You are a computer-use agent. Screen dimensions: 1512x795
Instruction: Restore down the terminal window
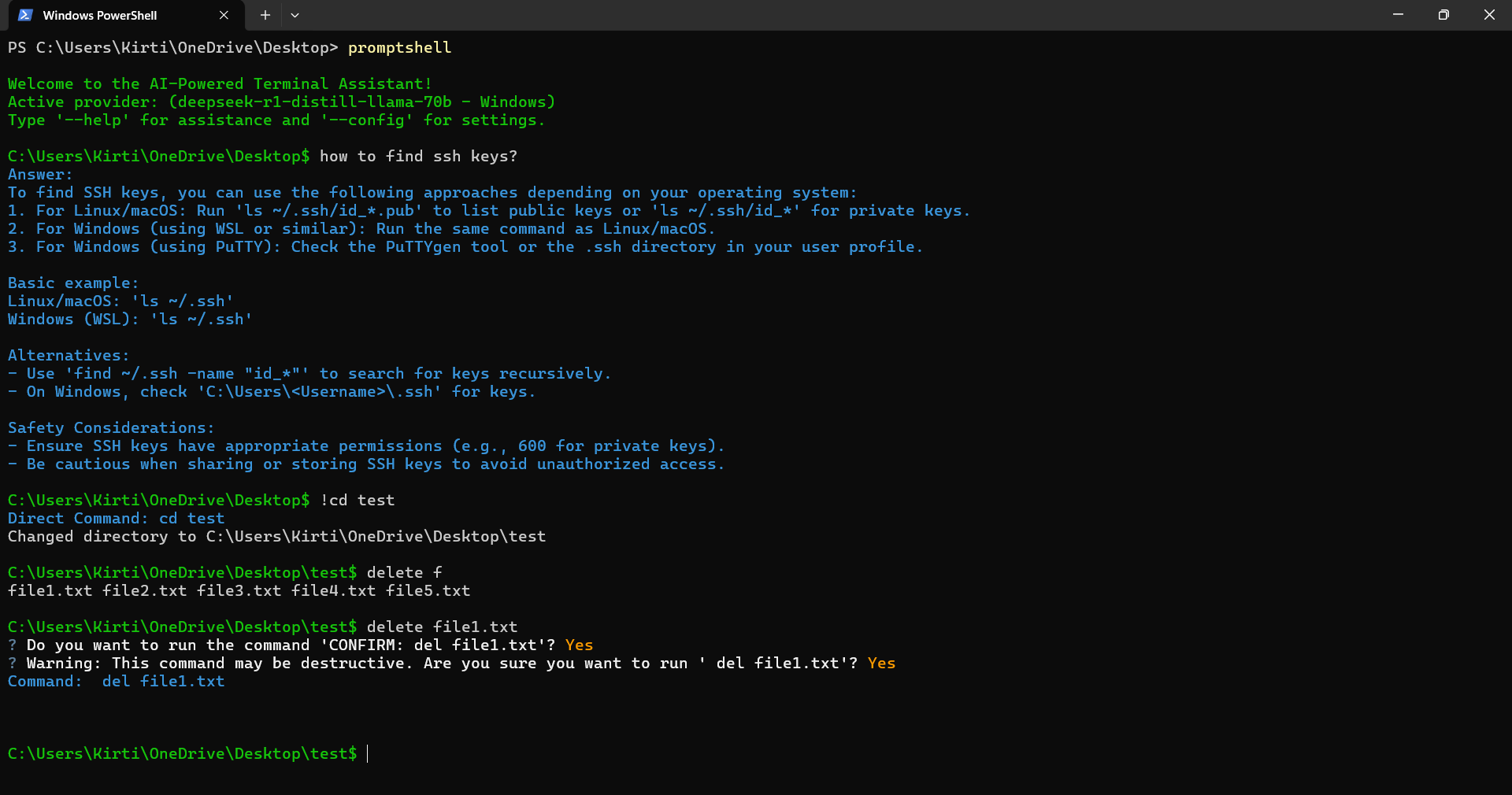(x=1443, y=15)
